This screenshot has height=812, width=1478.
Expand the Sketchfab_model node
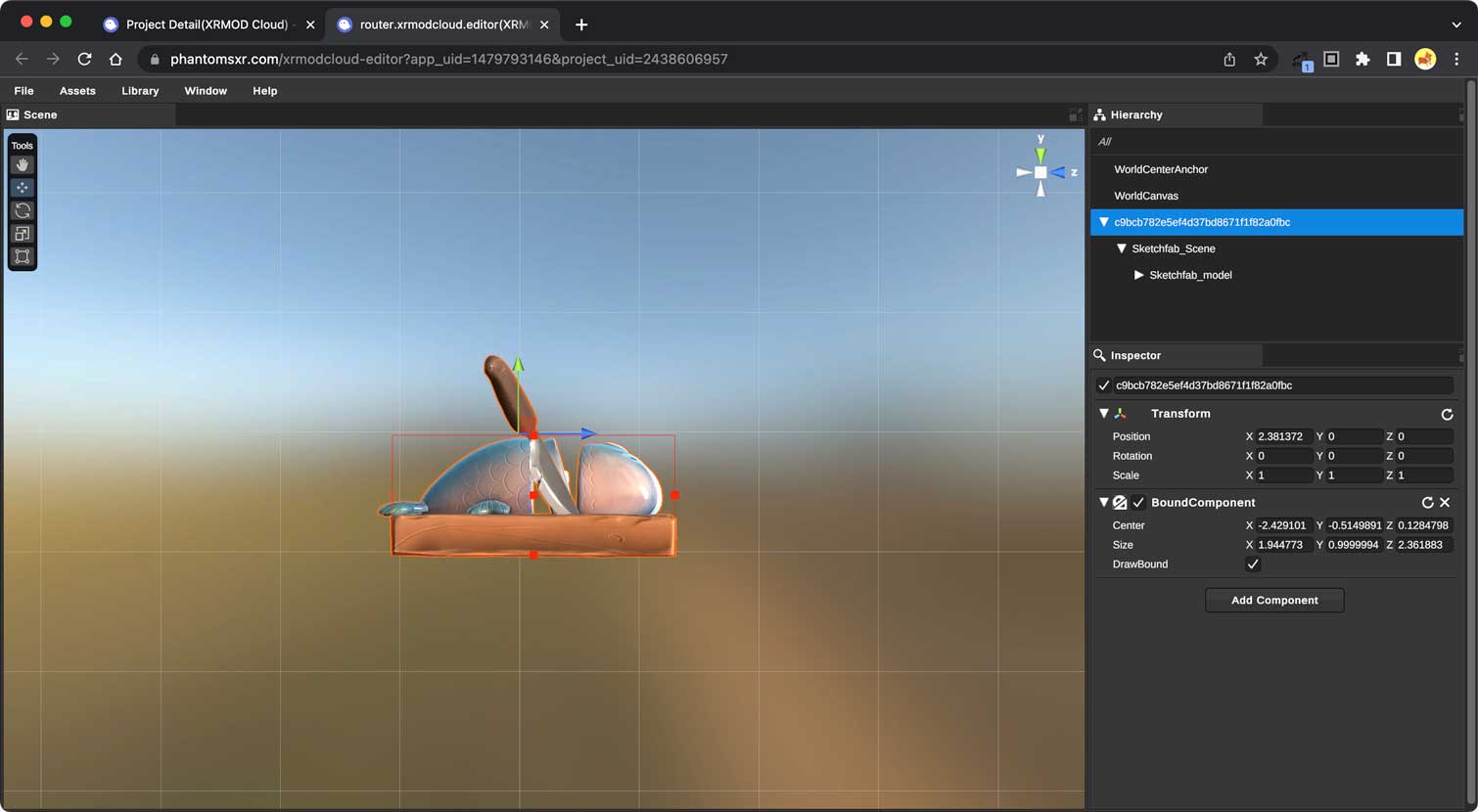[x=1139, y=275]
